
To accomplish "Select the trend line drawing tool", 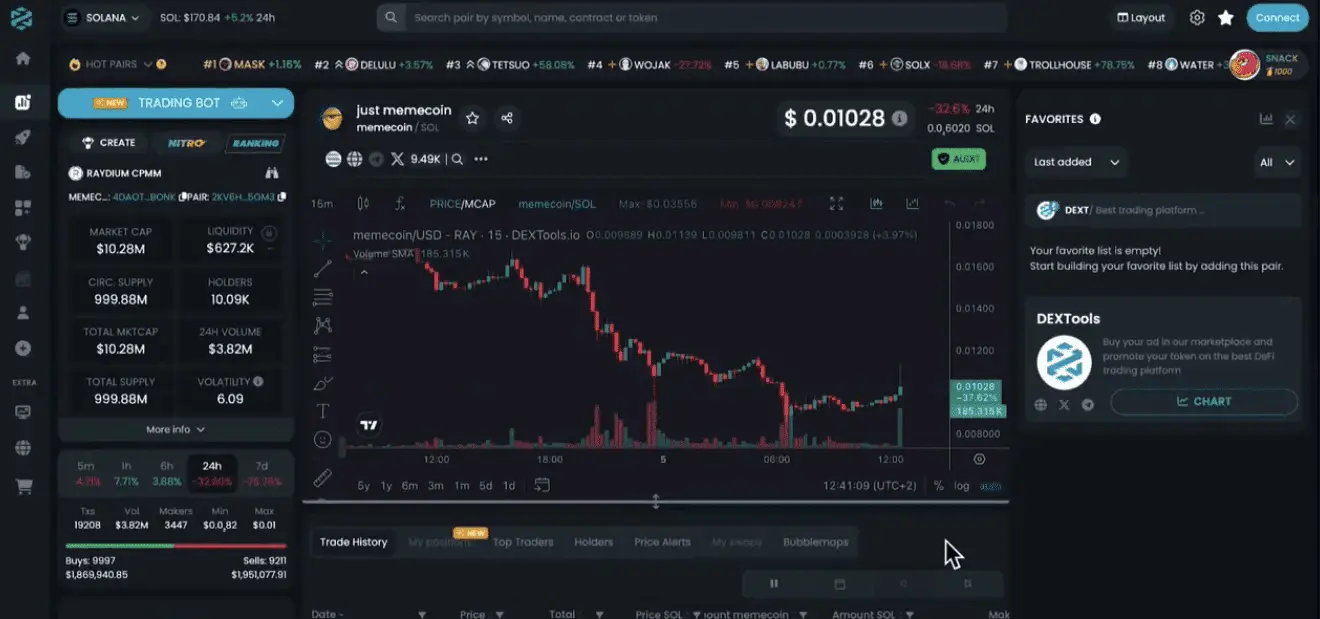I will (x=323, y=269).
